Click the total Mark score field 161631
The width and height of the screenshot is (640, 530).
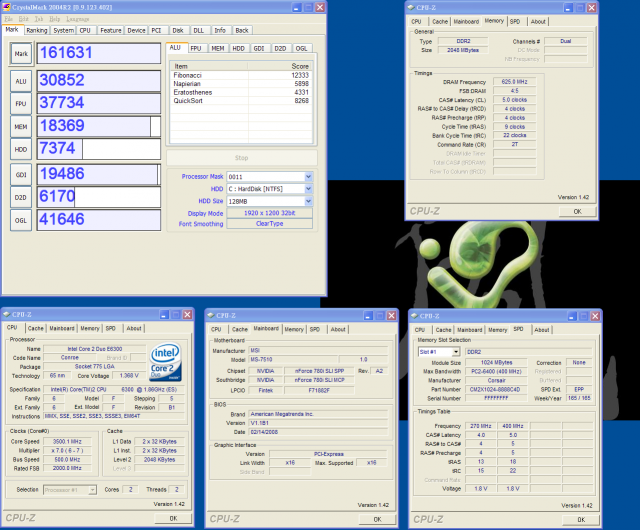(x=99, y=53)
